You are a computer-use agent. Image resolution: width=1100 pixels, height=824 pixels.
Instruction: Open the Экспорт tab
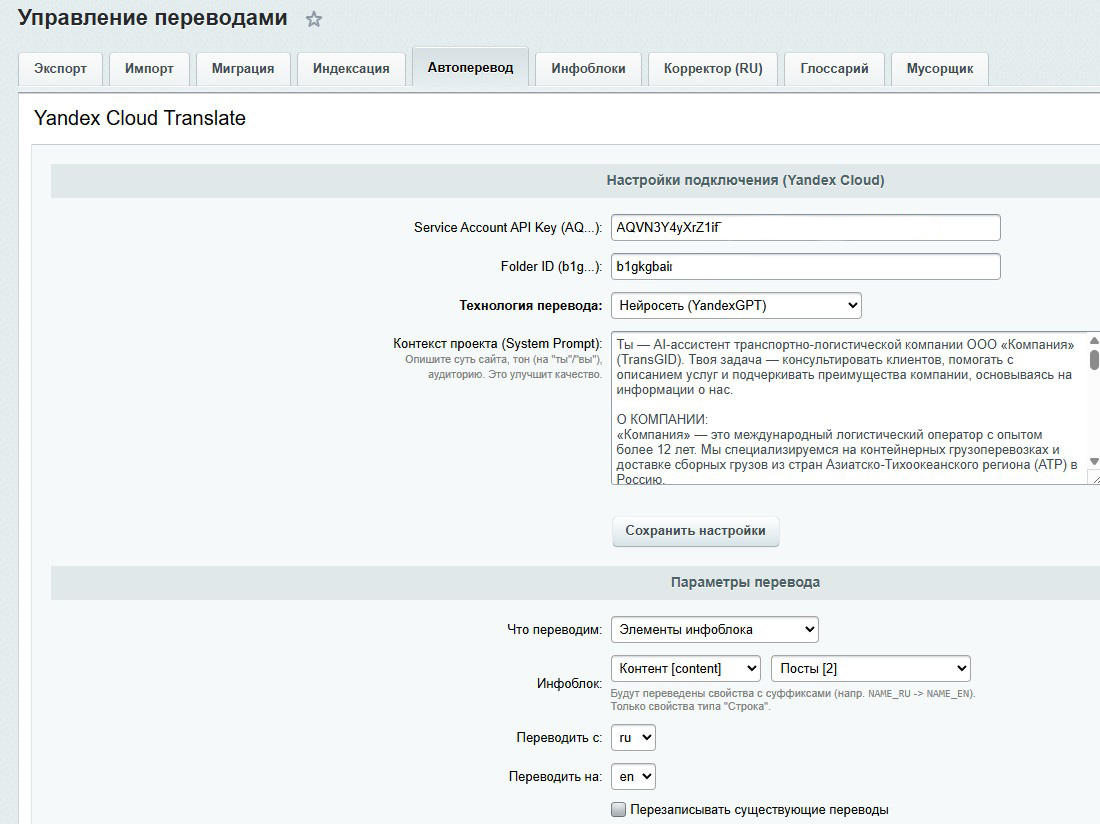(x=60, y=69)
